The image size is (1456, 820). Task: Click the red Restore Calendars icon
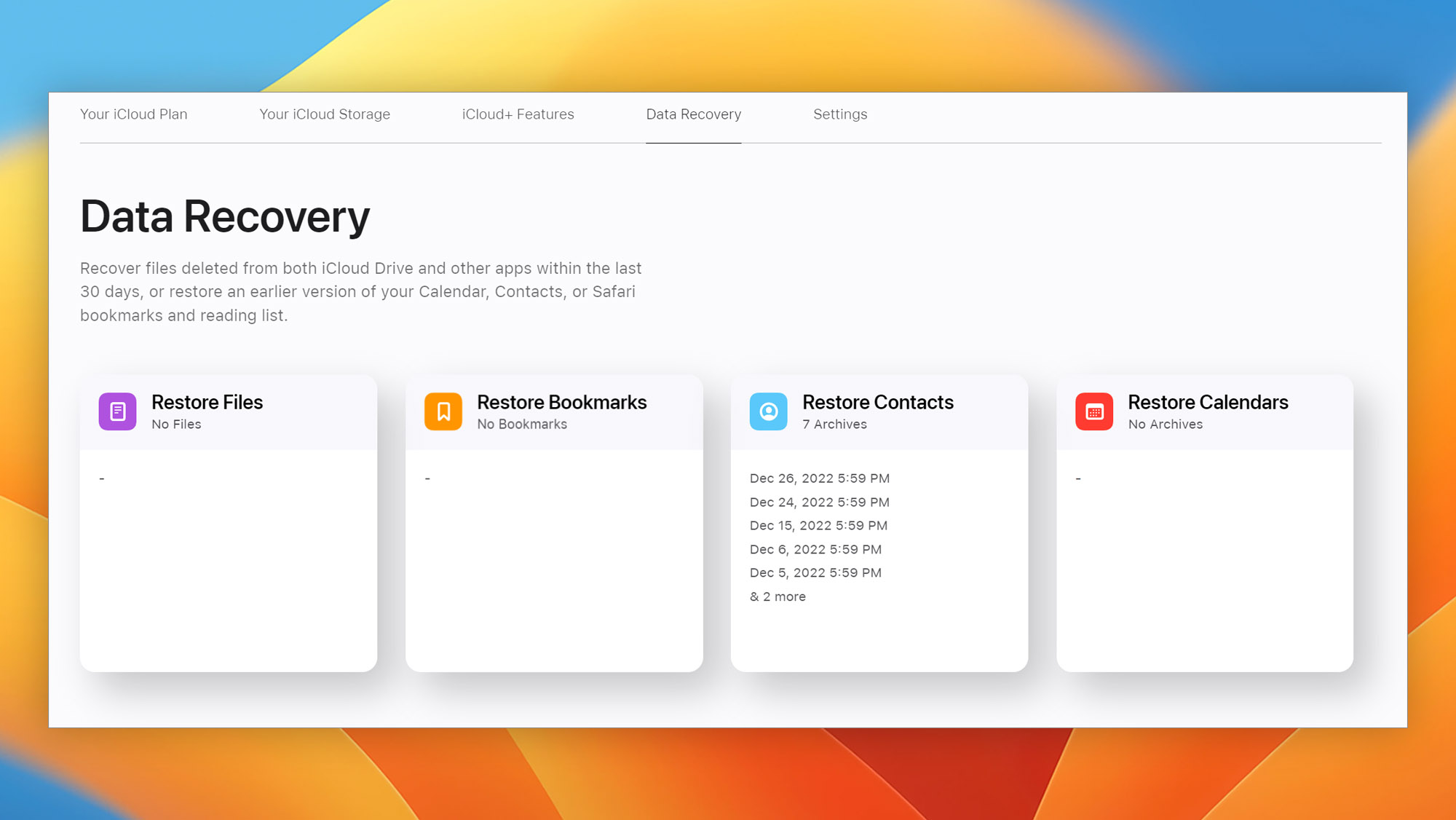1094,411
